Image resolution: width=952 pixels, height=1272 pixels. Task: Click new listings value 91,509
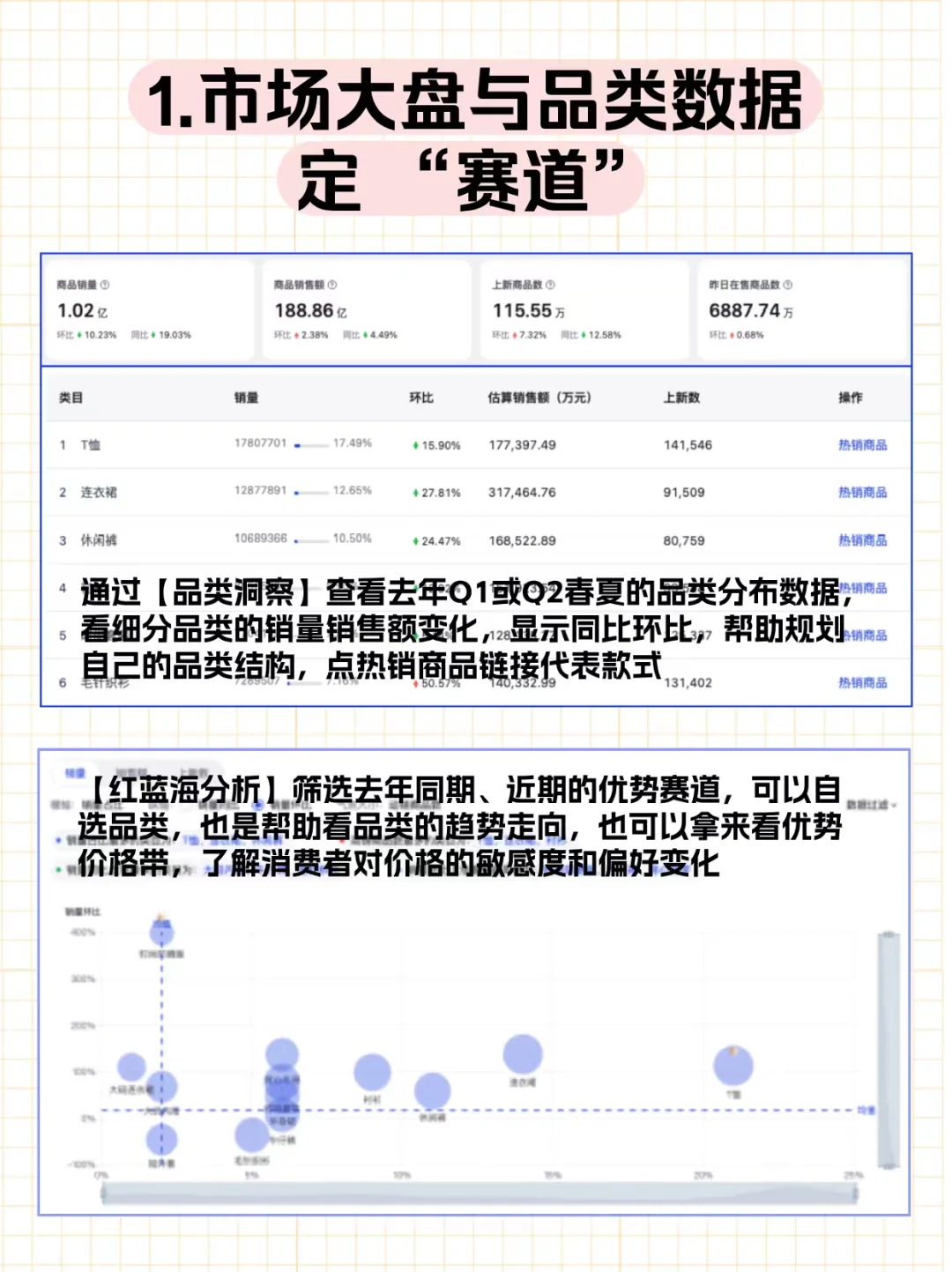coord(684,493)
